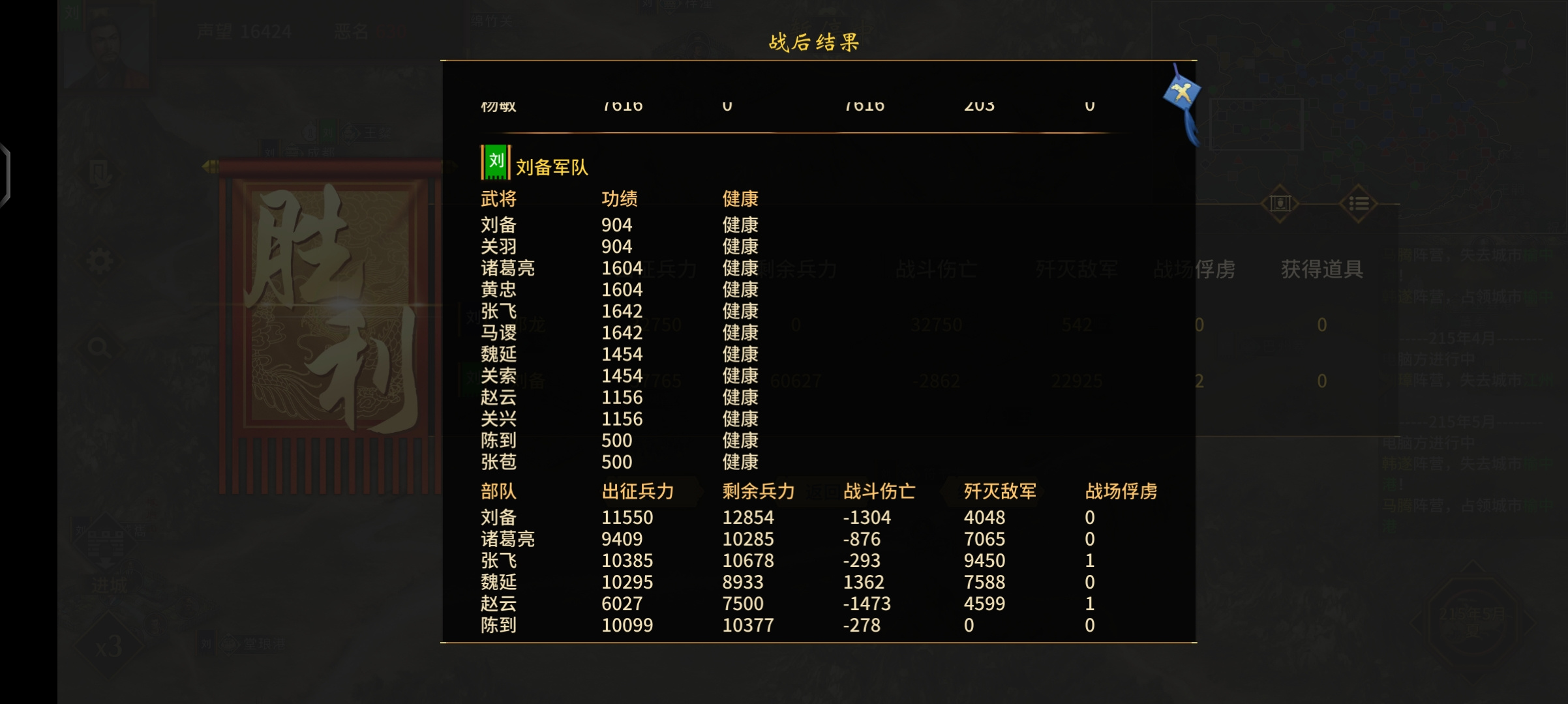Click the remaining strength 8933

pos(743,582)
